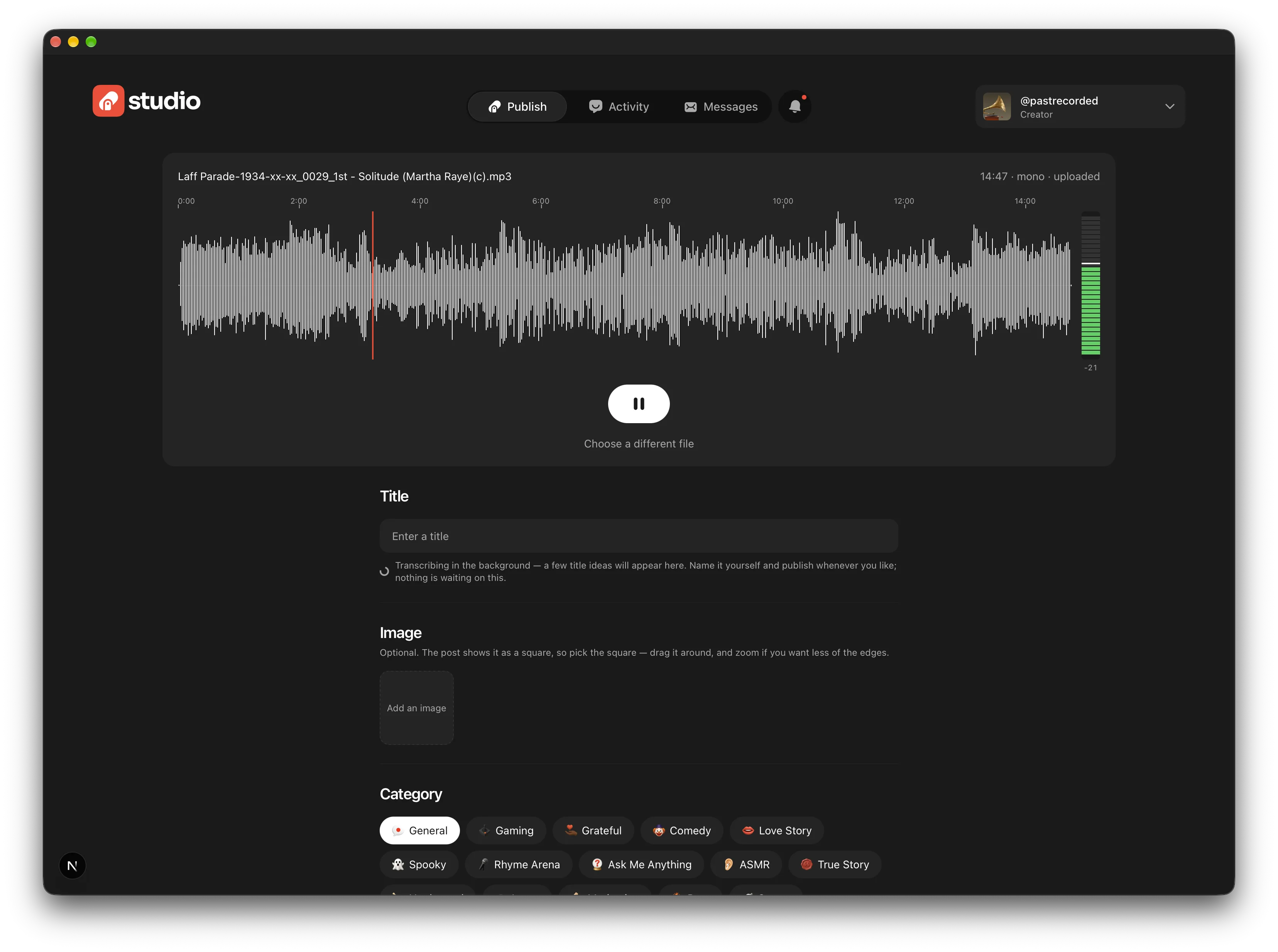Image resolution: width=1278 pixels, height=952 pixels.
Task: Focus the Enter a title field
Action: coord(639,536)
